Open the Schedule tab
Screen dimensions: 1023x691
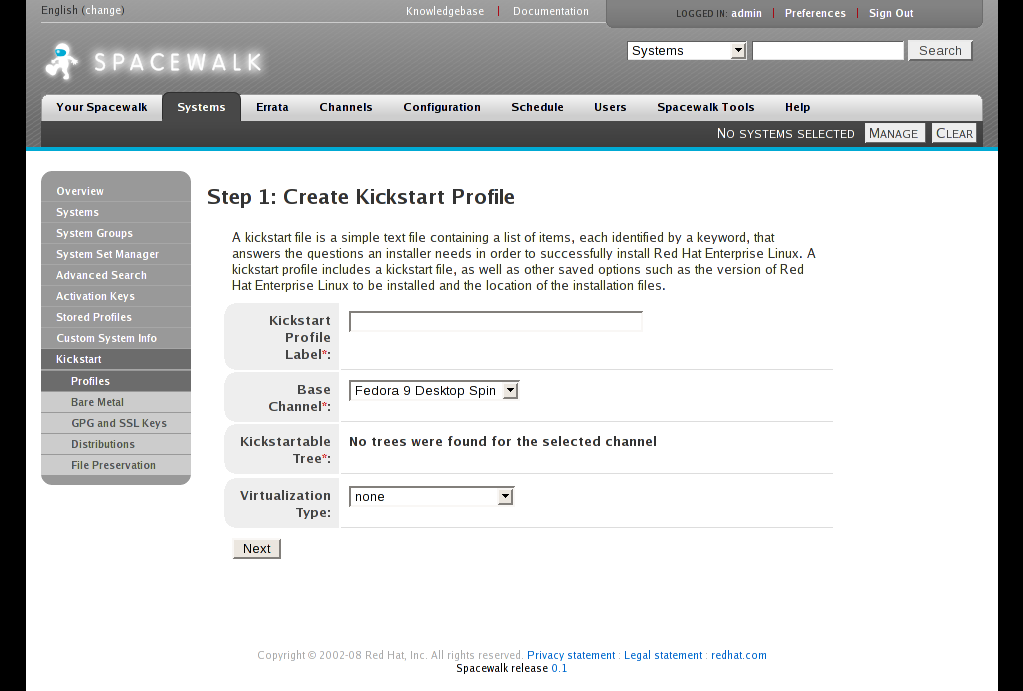[537, 107]
